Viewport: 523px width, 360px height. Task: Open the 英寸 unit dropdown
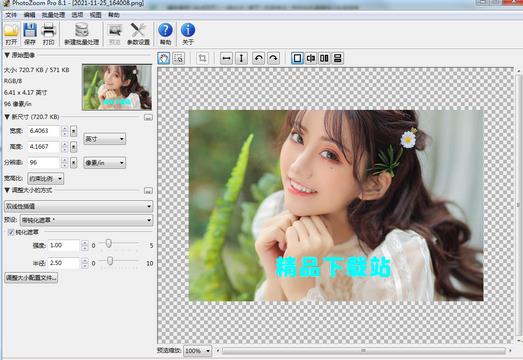[x=104, y=139]
